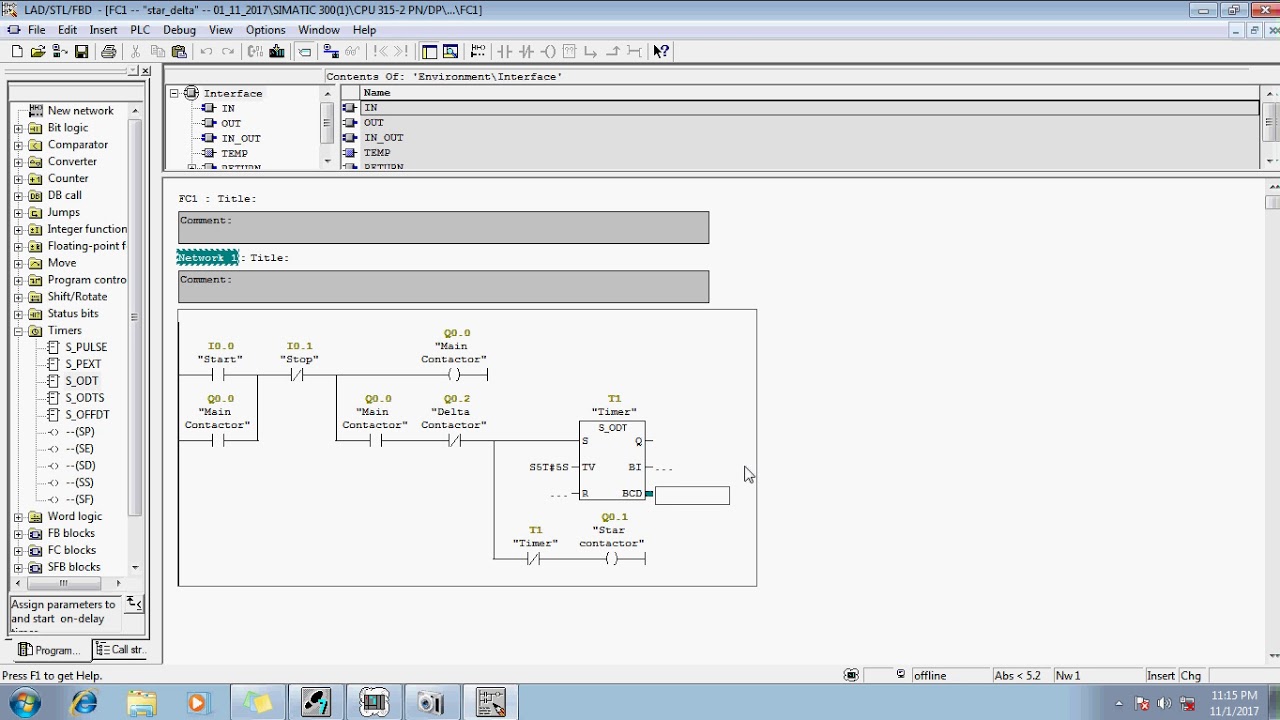Print the program using printer icon

[109, 51]
